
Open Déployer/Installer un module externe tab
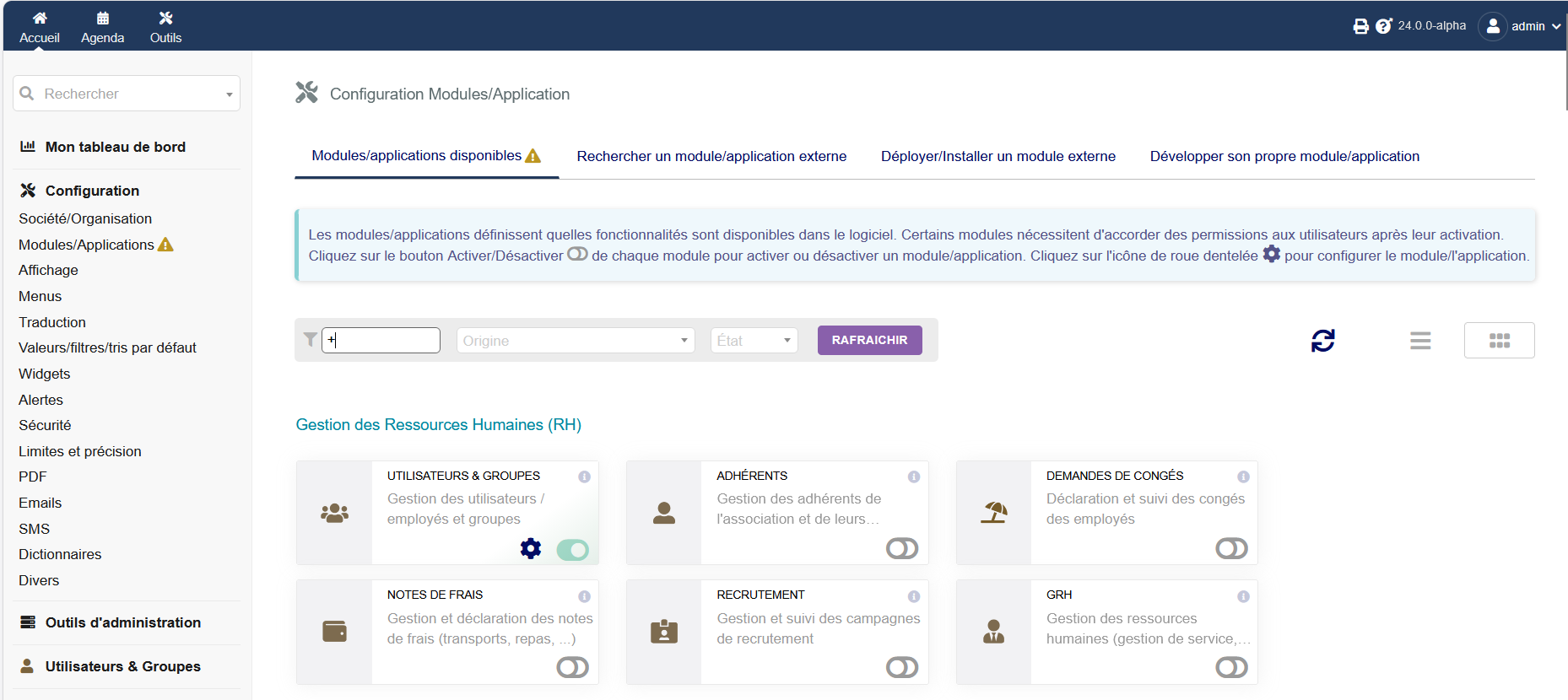point(998,156)
